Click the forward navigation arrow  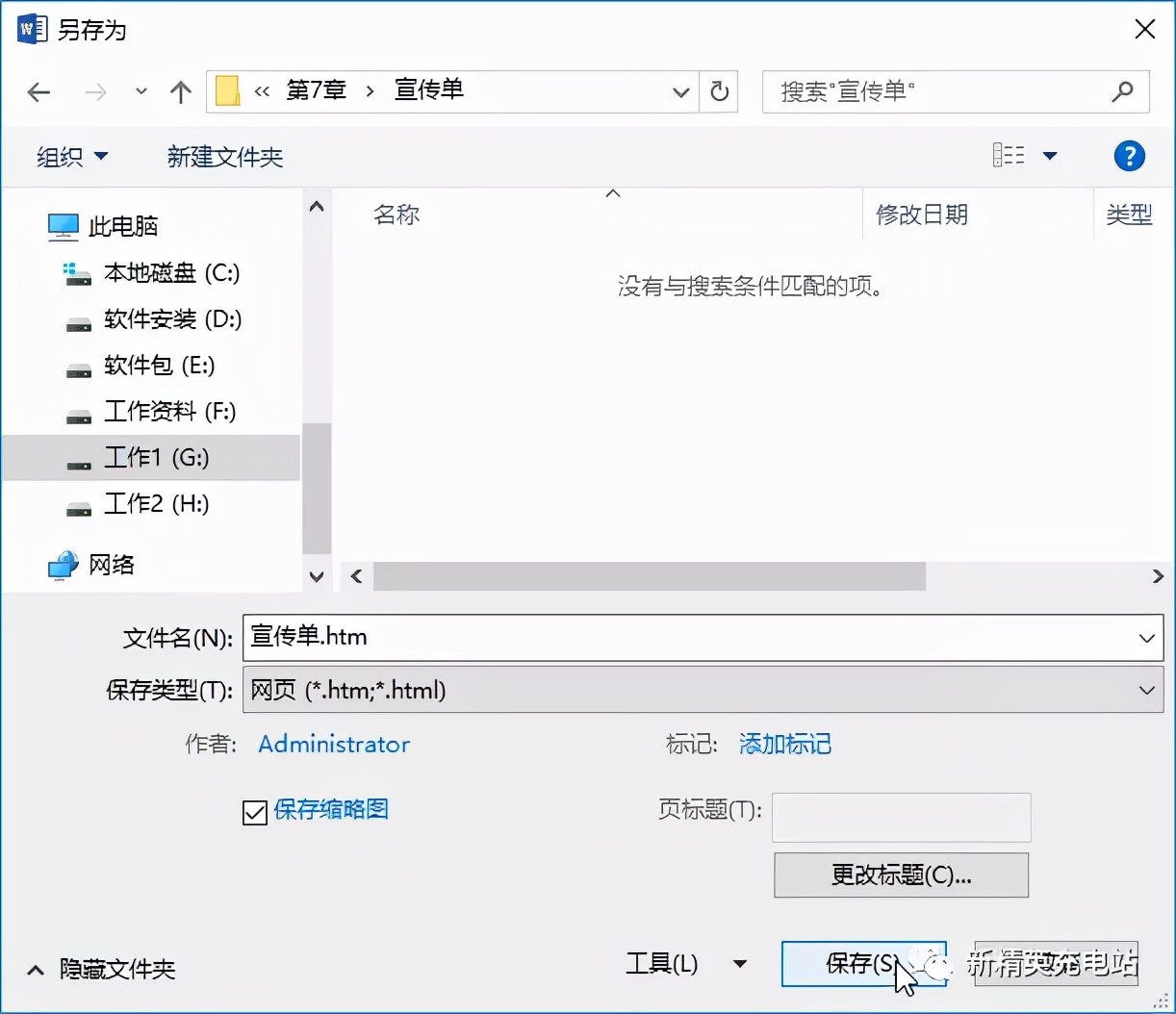tap(95, 92)
